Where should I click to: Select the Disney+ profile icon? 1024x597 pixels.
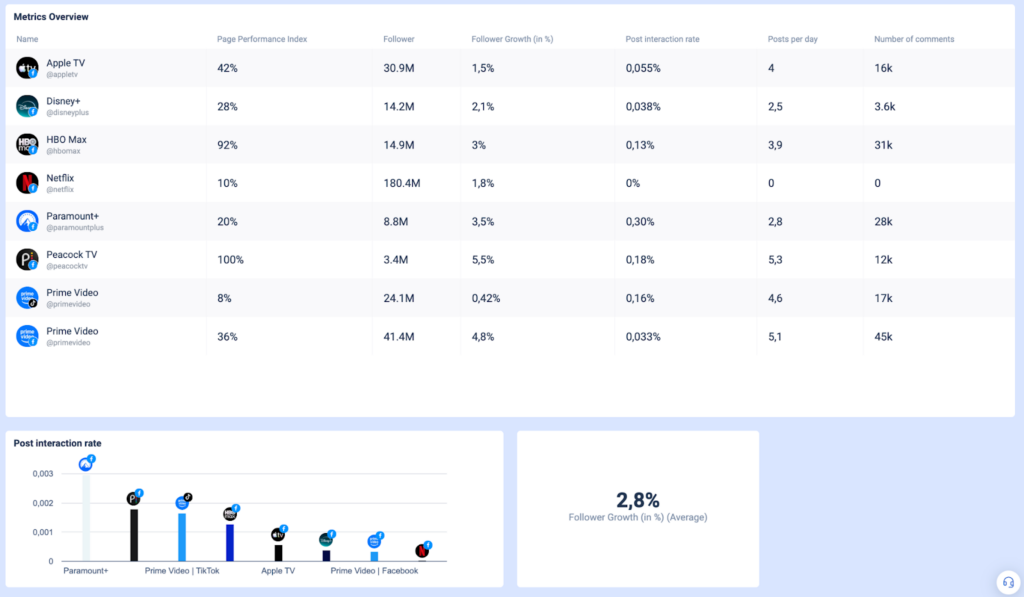pos(26,106)
